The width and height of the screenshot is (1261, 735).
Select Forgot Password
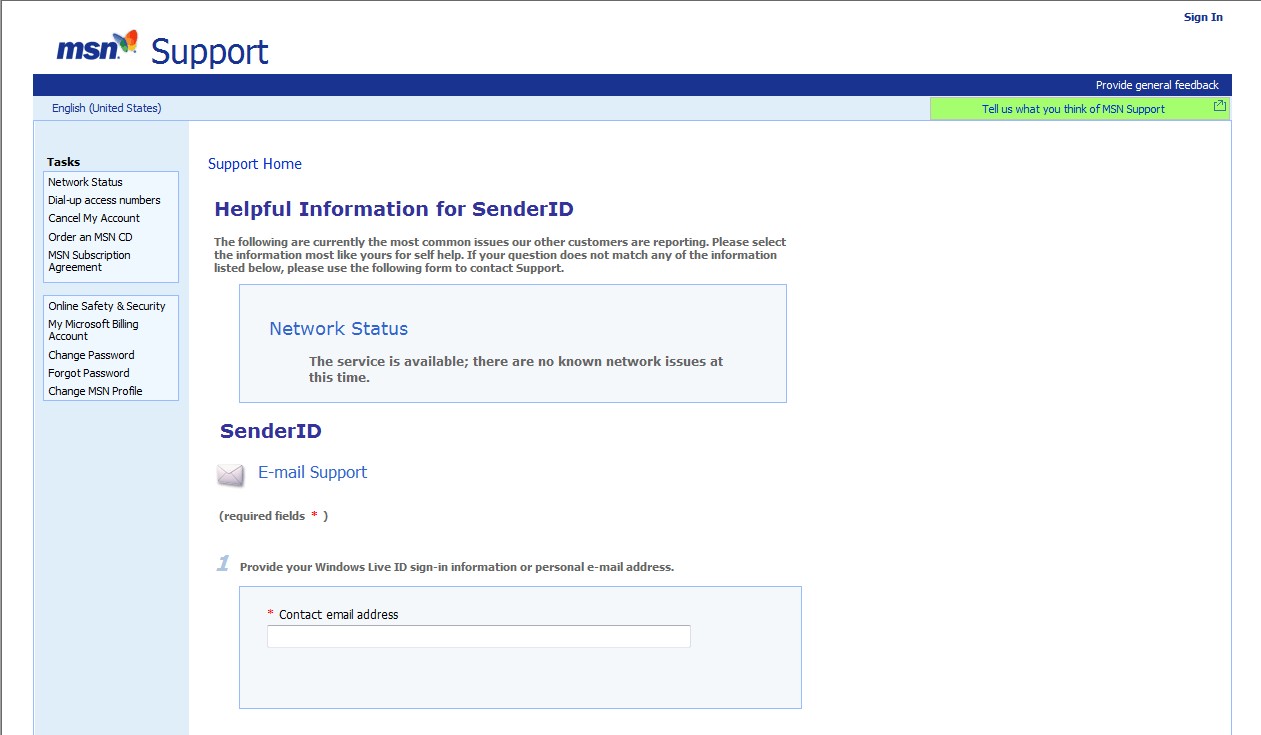[89, 373]
